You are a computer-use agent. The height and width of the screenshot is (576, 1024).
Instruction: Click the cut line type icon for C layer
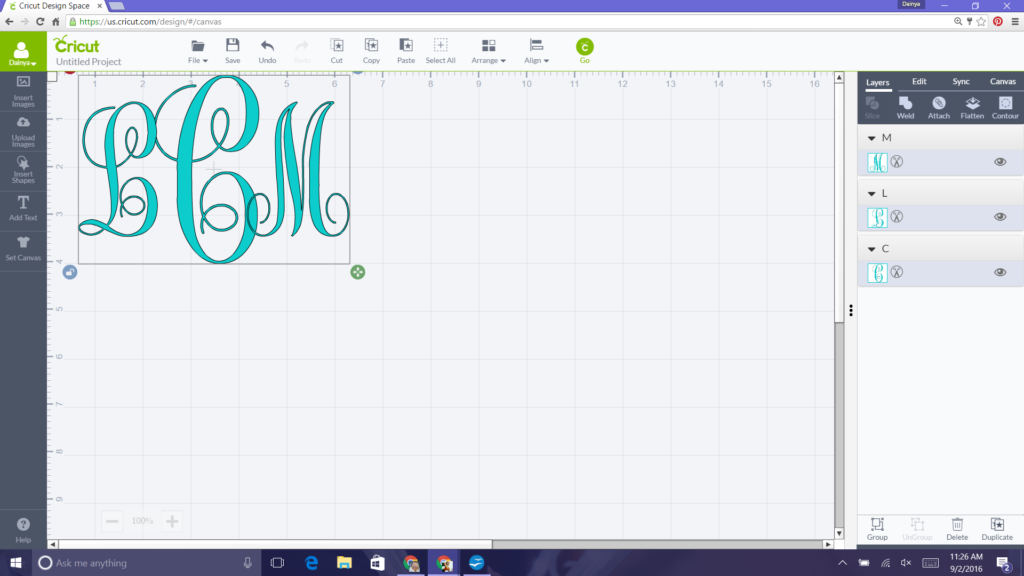coord(897,272)
